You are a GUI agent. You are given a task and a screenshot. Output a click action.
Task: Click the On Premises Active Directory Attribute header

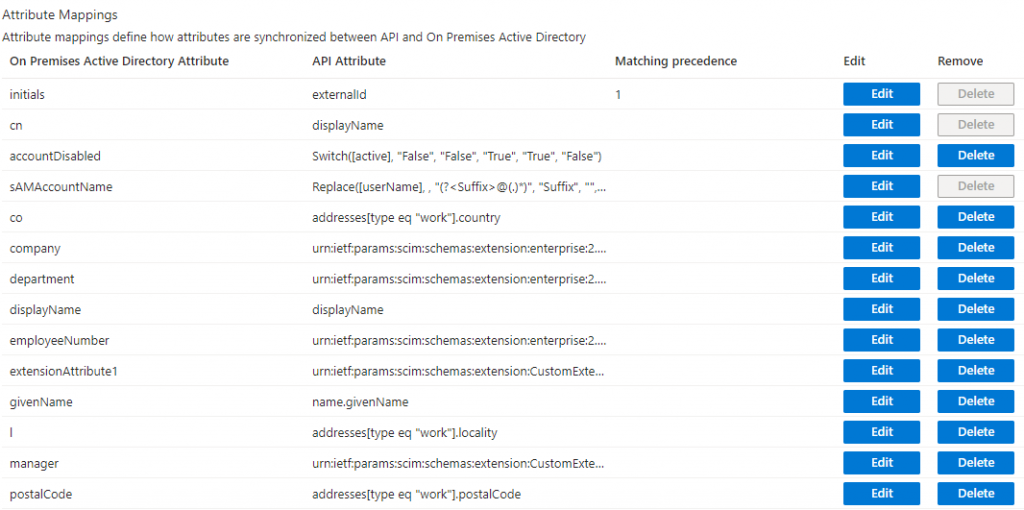(x=119, y=62)
